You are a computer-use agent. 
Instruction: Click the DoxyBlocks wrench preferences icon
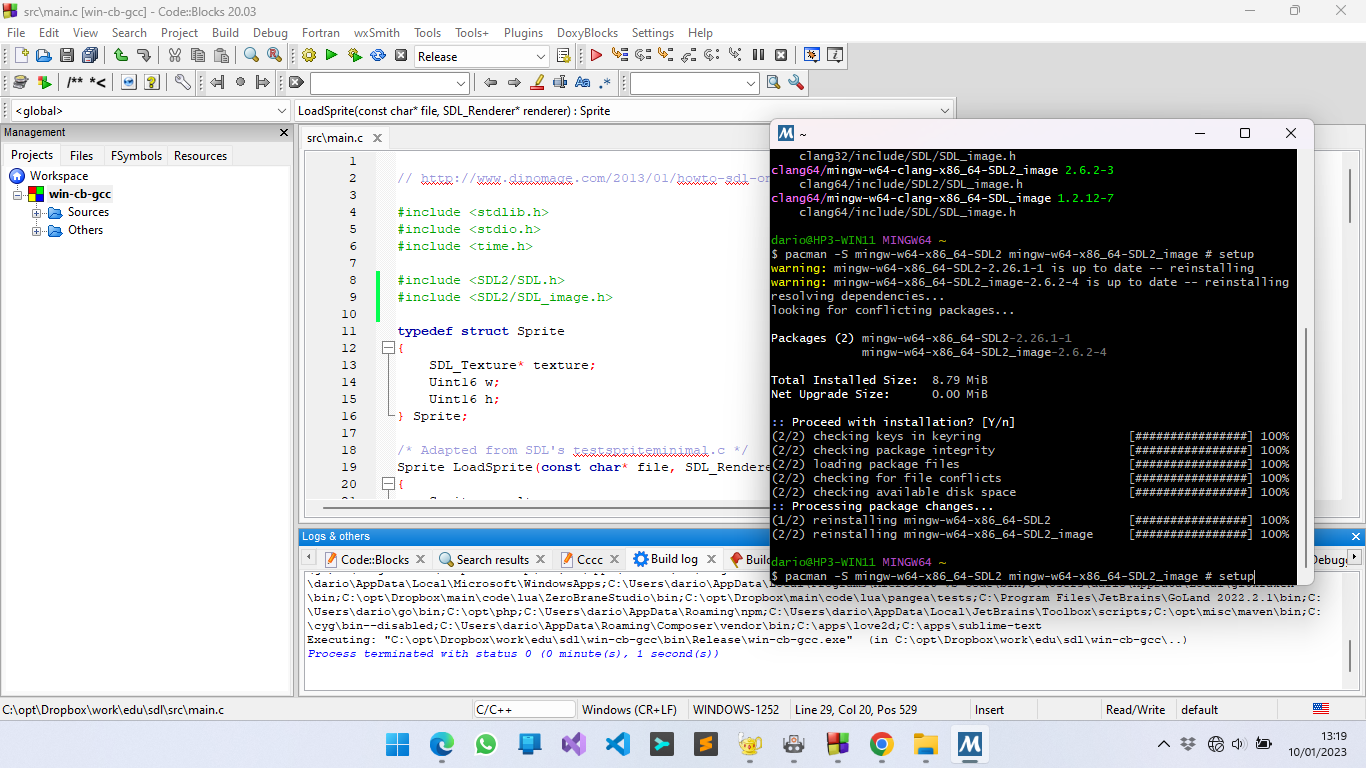(182, 83)
